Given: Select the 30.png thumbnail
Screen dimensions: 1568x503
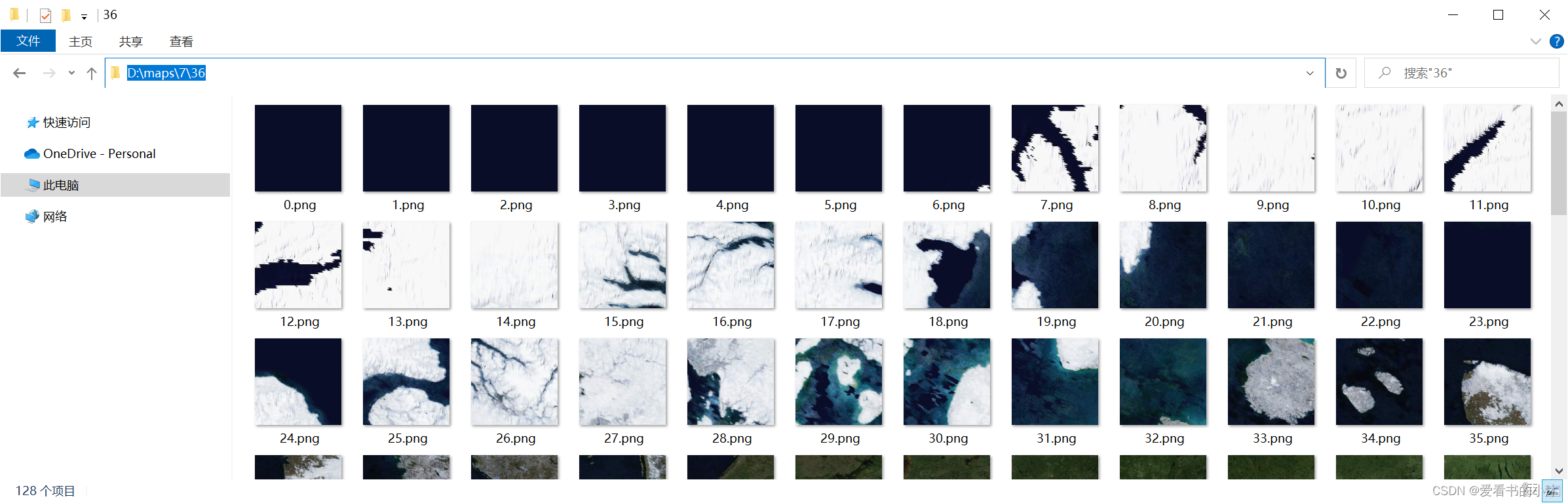Looking at the screenshot, I should click(x=947, y=382).
